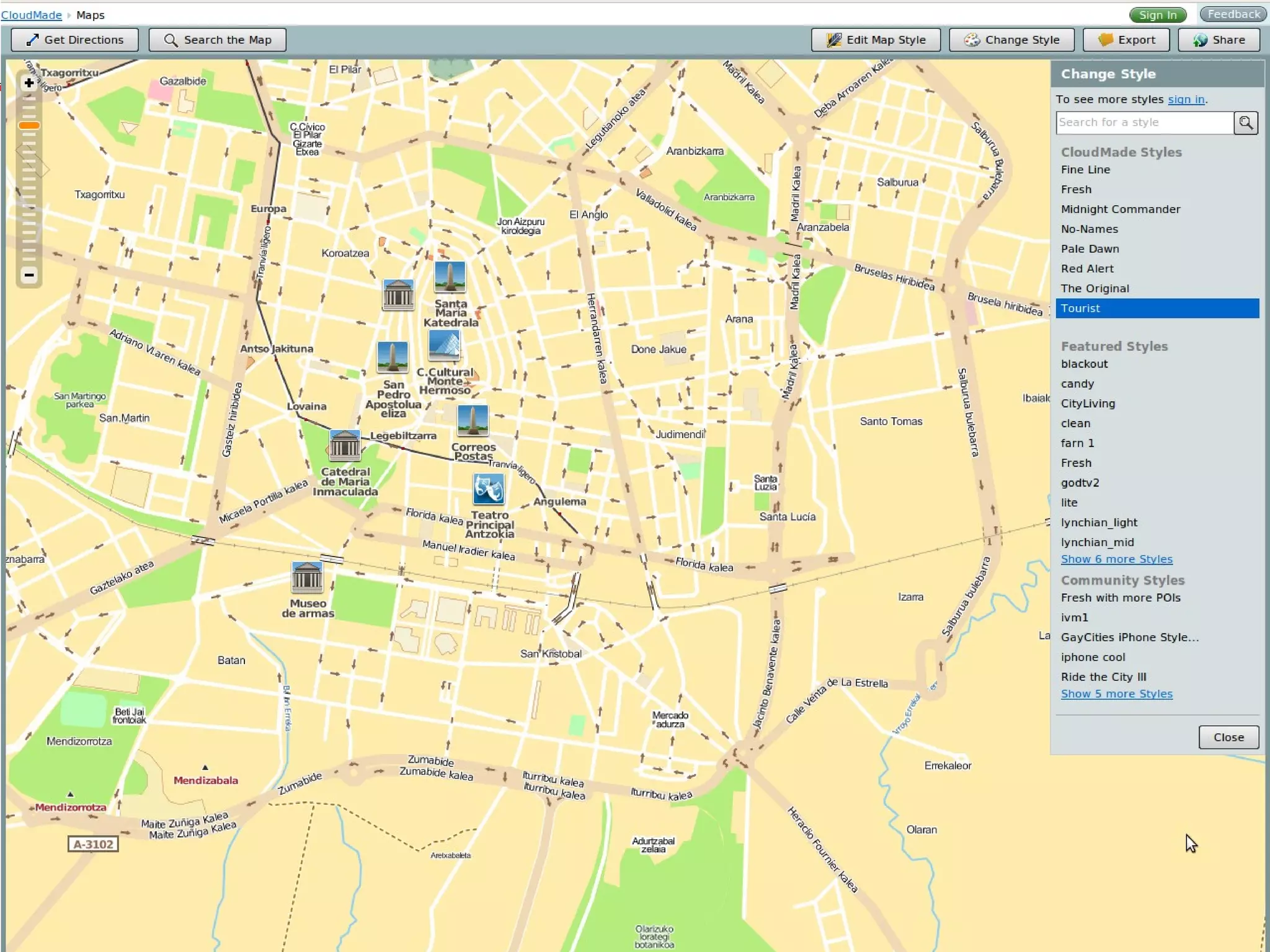Viewport: 1270px width, 952px height.
Task: Click the Mendizabala map label
Action: point(205,781)
